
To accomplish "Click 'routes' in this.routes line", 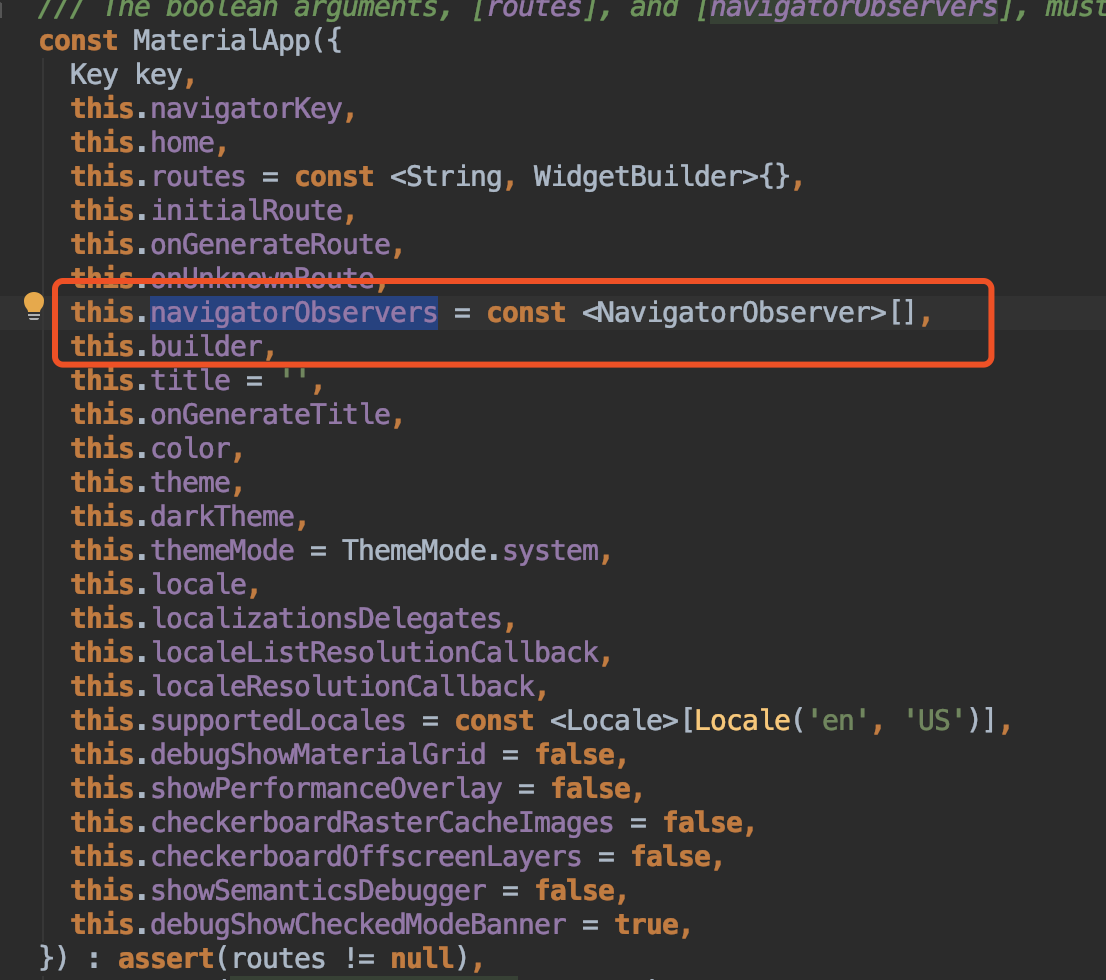I will [198, 176].
